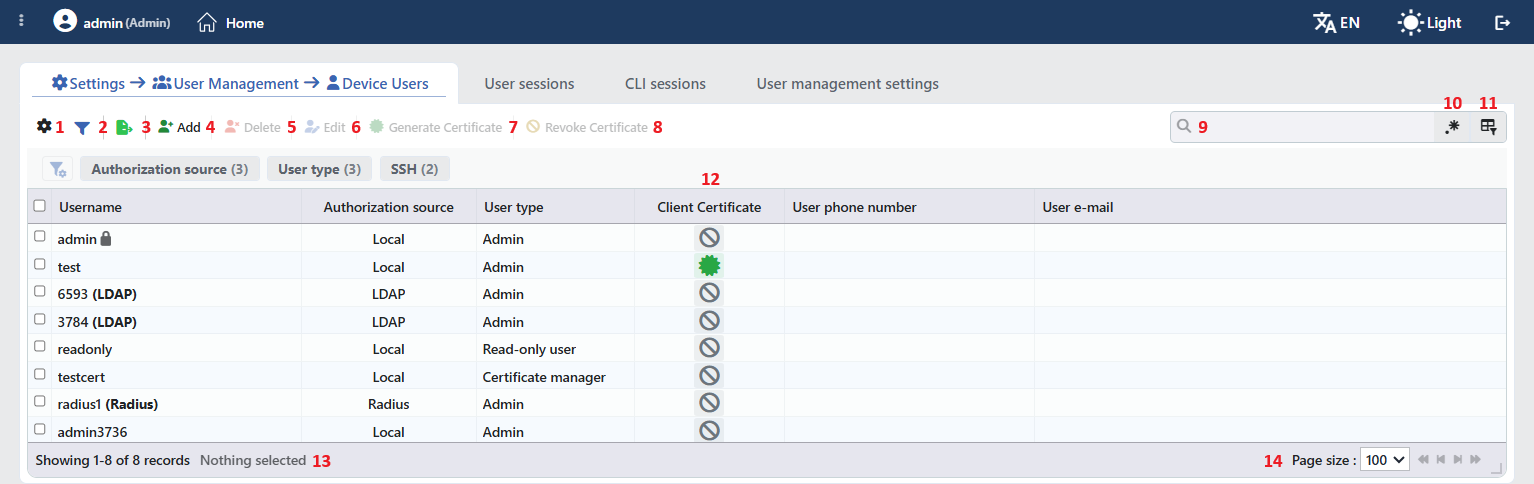Click no-certificate icon in admin3736 row

(x=709, y=431)
